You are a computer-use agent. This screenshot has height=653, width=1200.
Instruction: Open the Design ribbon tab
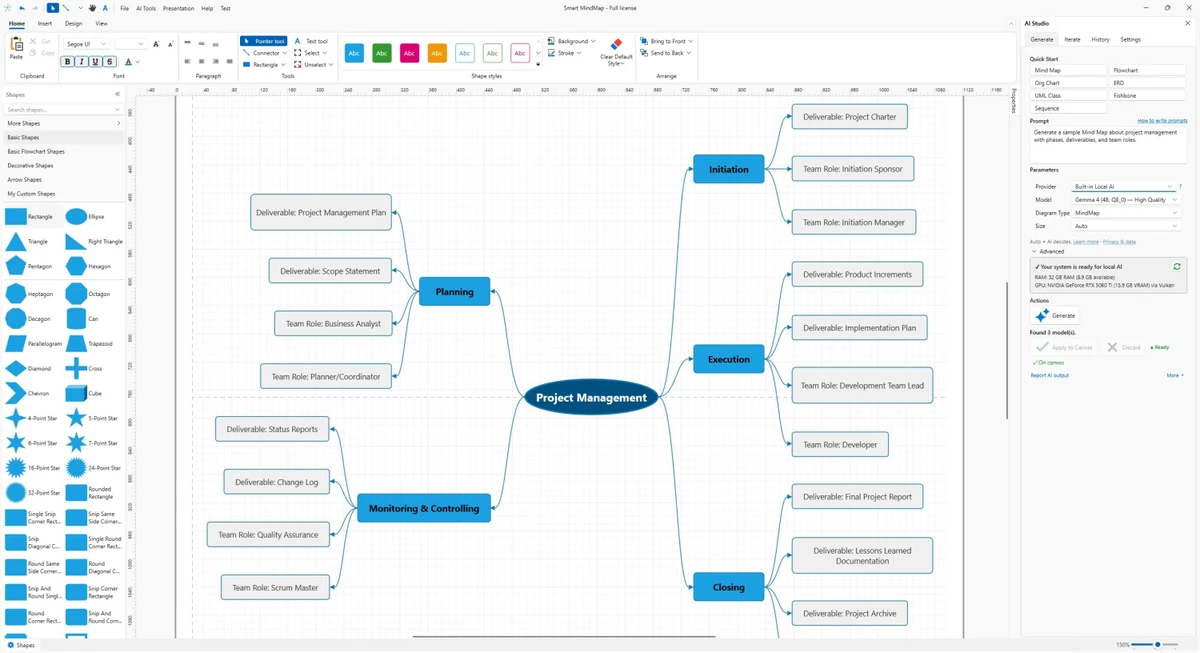coord(74,23)
